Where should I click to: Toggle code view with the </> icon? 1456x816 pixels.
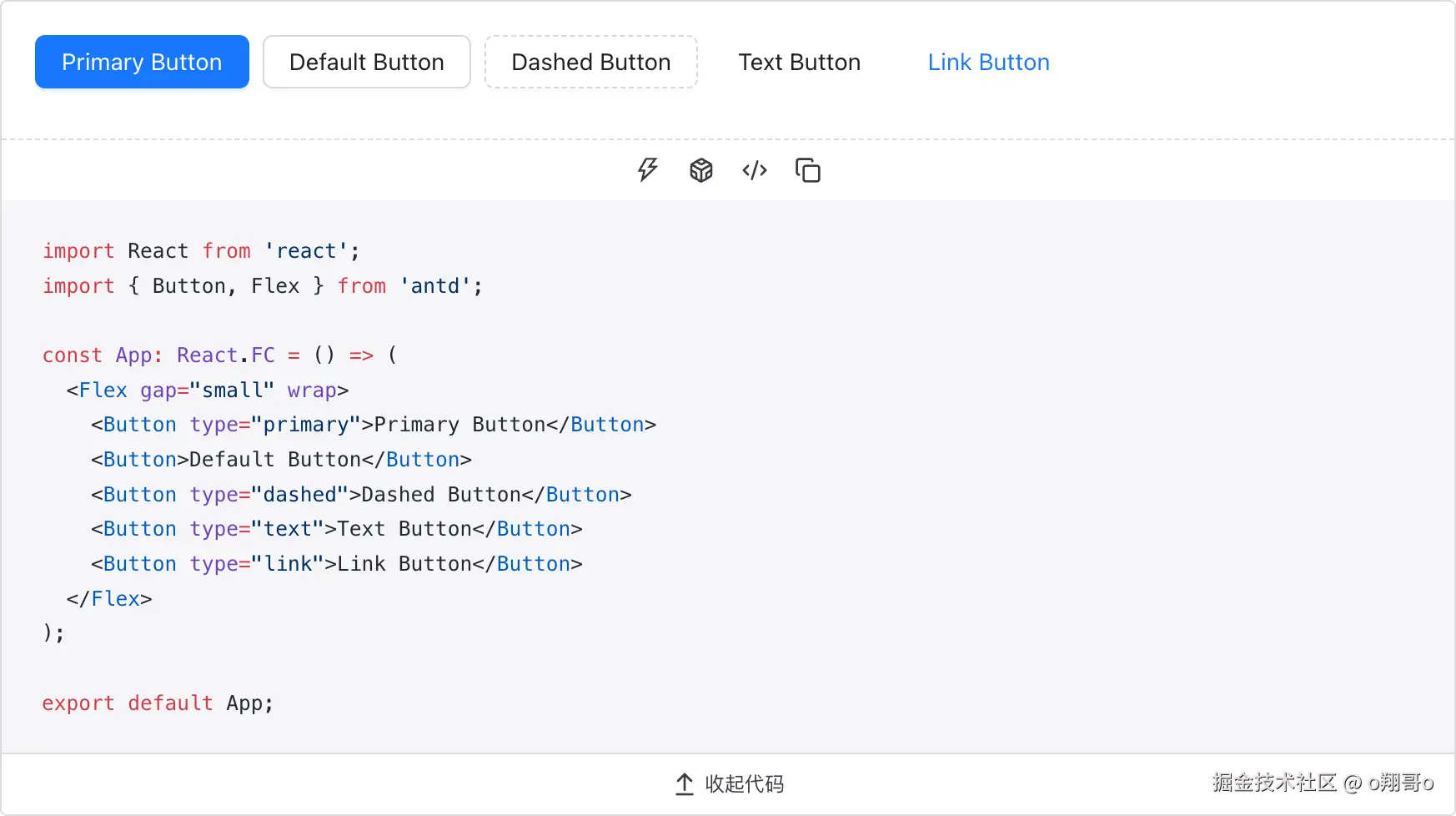pyautogui.click(x=755, y=170)
